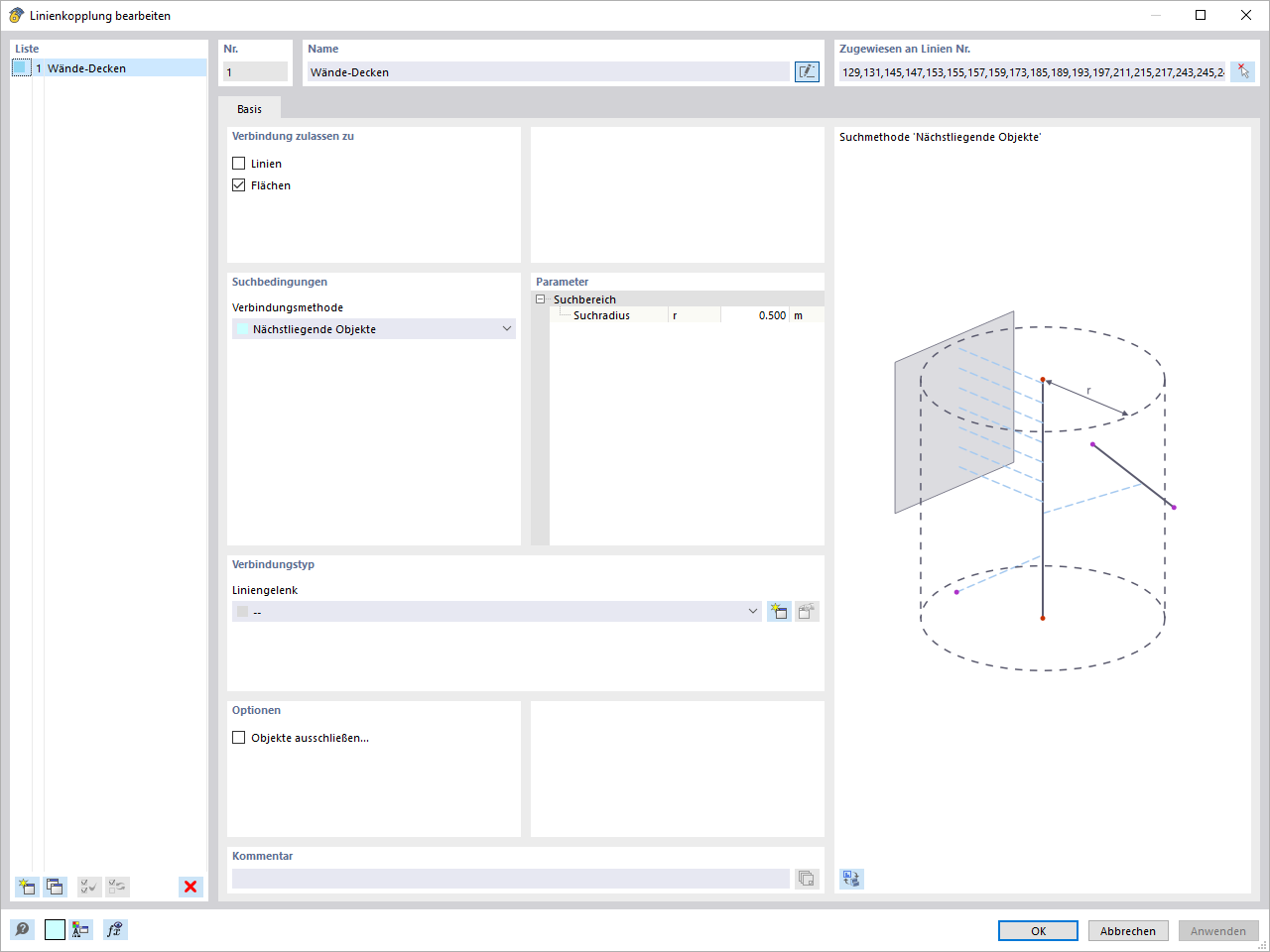Click the units and decimals icon
This screenshot has width=1270, height=952.
pos(81,929)
